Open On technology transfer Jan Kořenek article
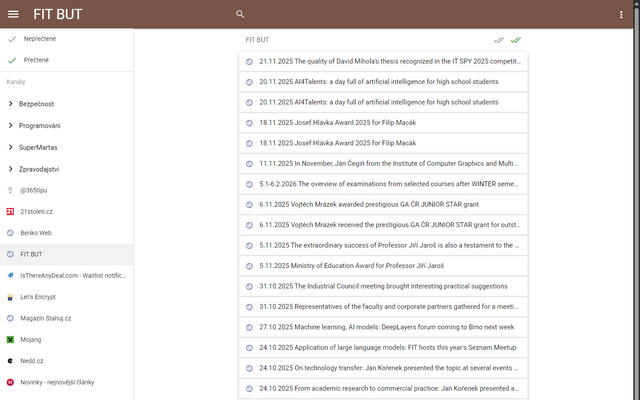This screenshot has height=400, width=640. (x=383, y=368)
